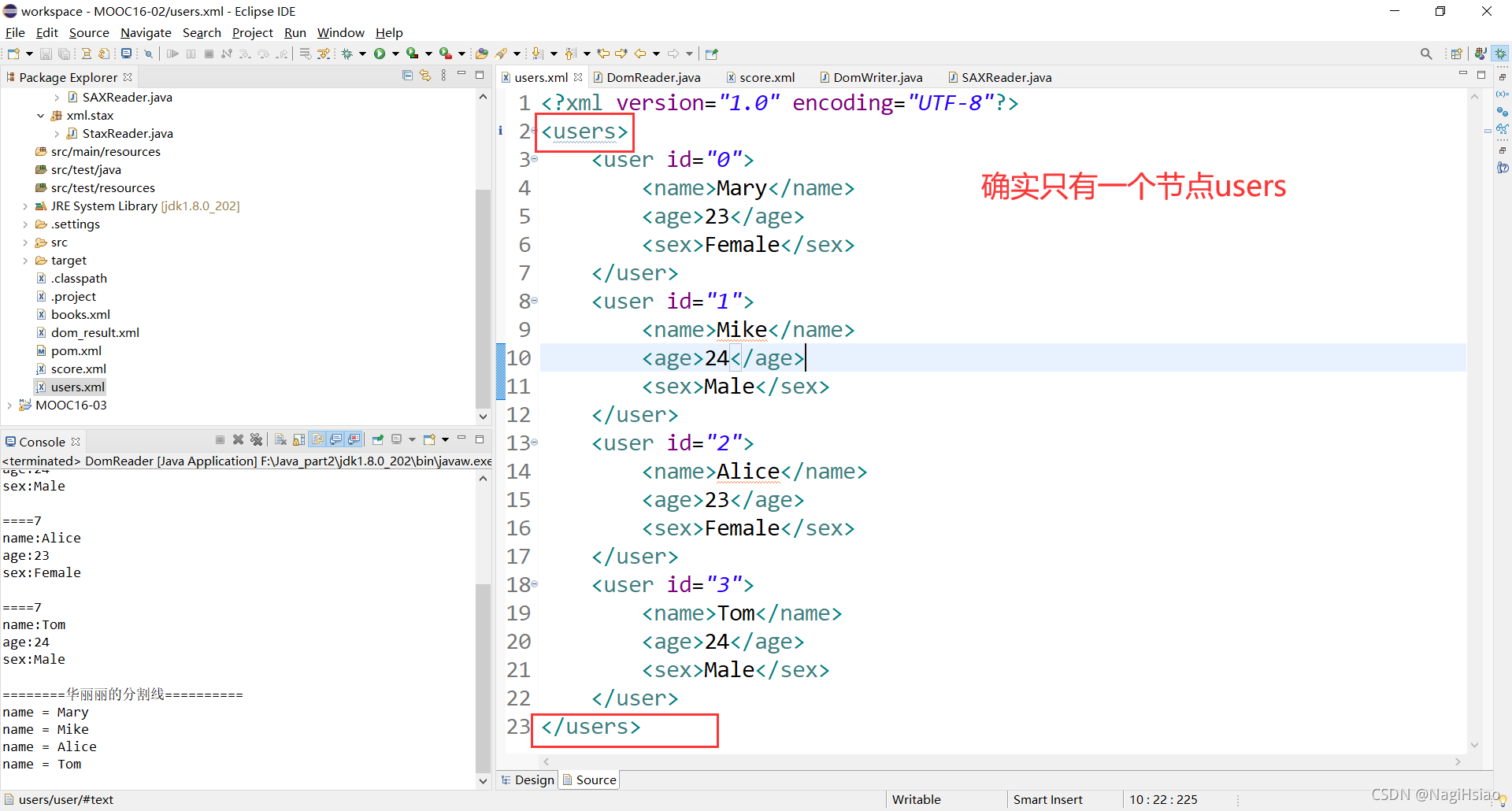Expand MOOC16-03 project node
Image resolution: width=1512 pixels, height=811 pixels.
[x=9, y=405]
